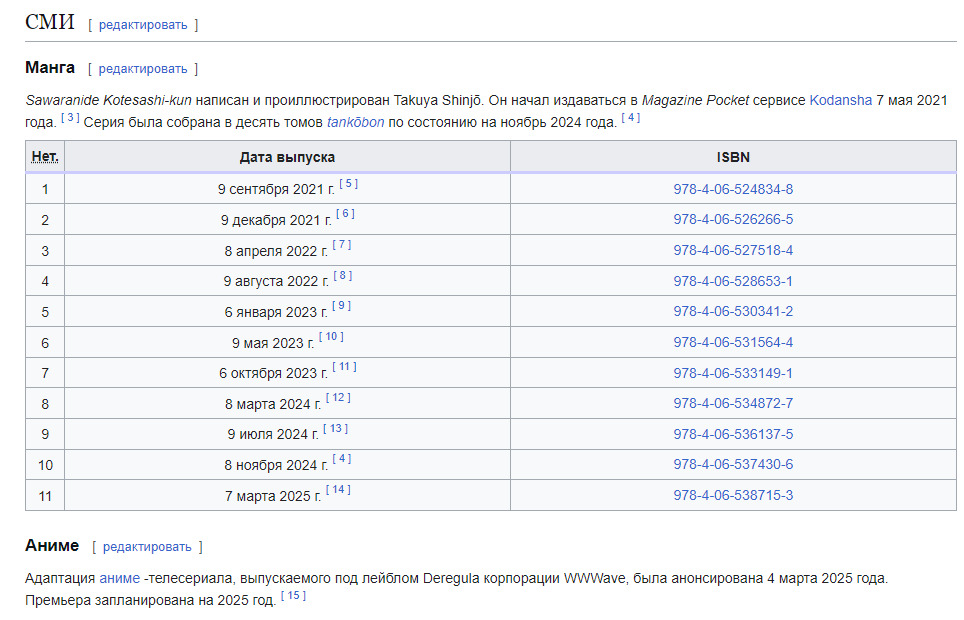Open ISBN 978-4-06-536137-5 link
Image resolution: width=964 pixels, height=620 pixels.
click(733, 434)
